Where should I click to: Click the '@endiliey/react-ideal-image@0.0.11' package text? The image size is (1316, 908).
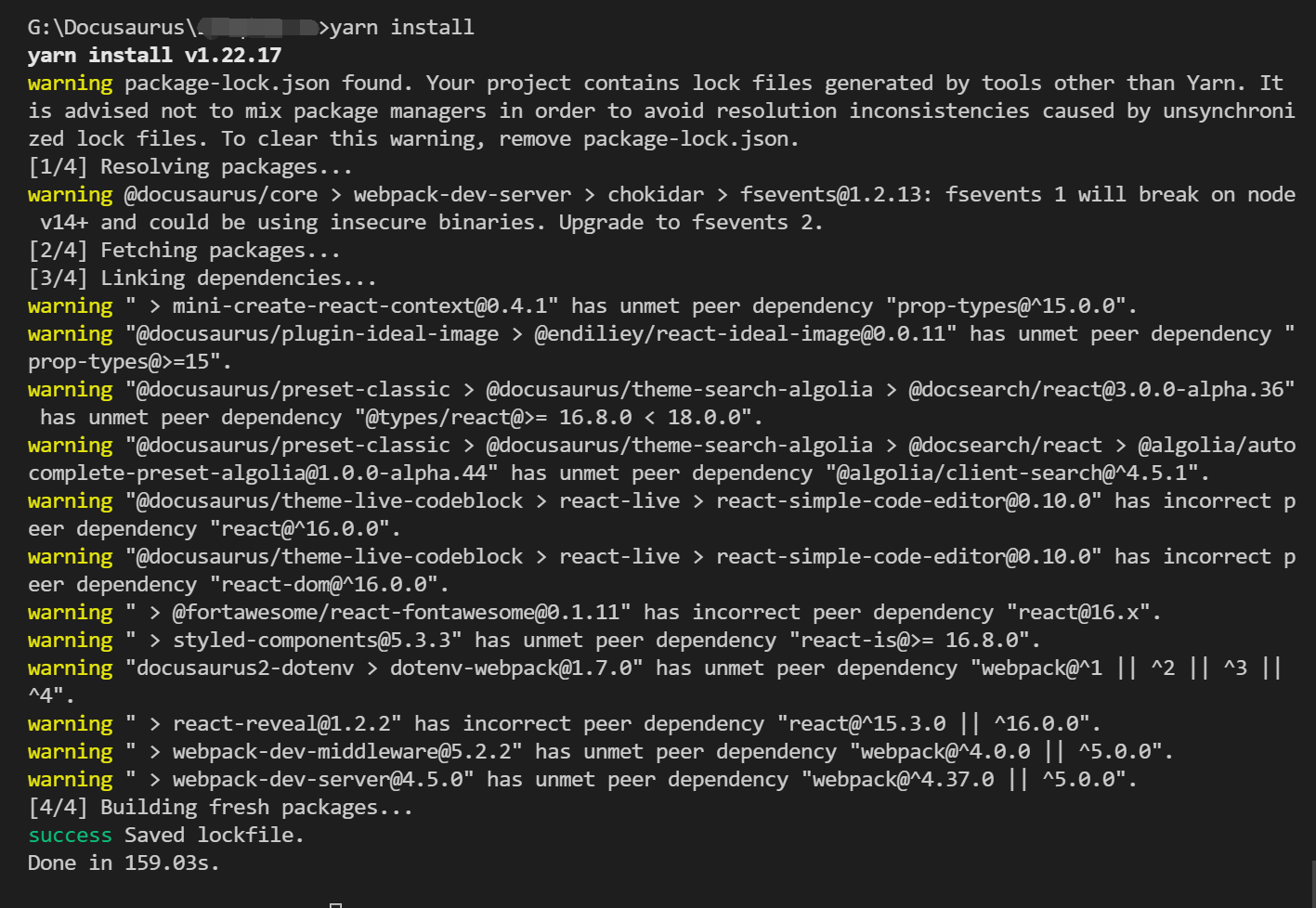(745, 334)
